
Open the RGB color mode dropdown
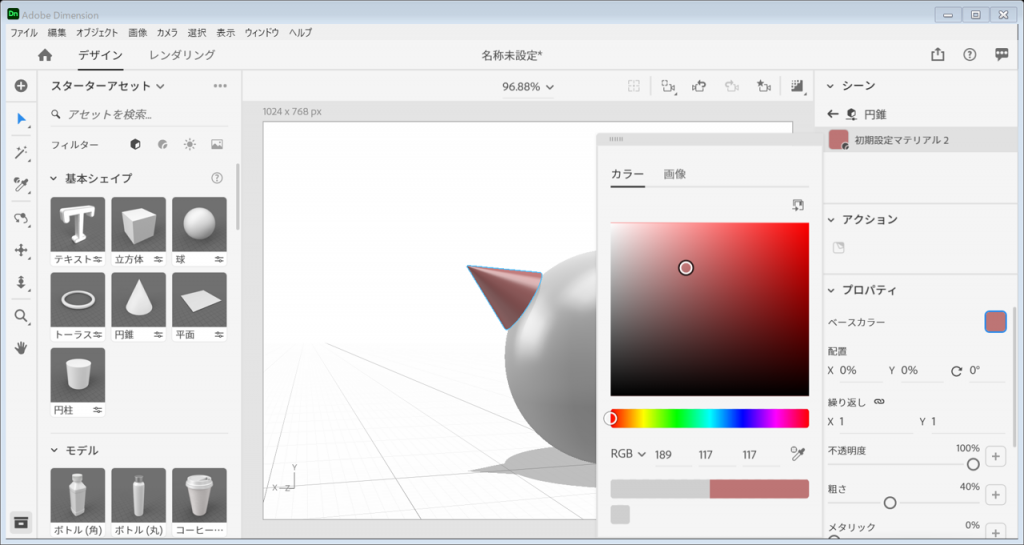[x=628, y=454]
